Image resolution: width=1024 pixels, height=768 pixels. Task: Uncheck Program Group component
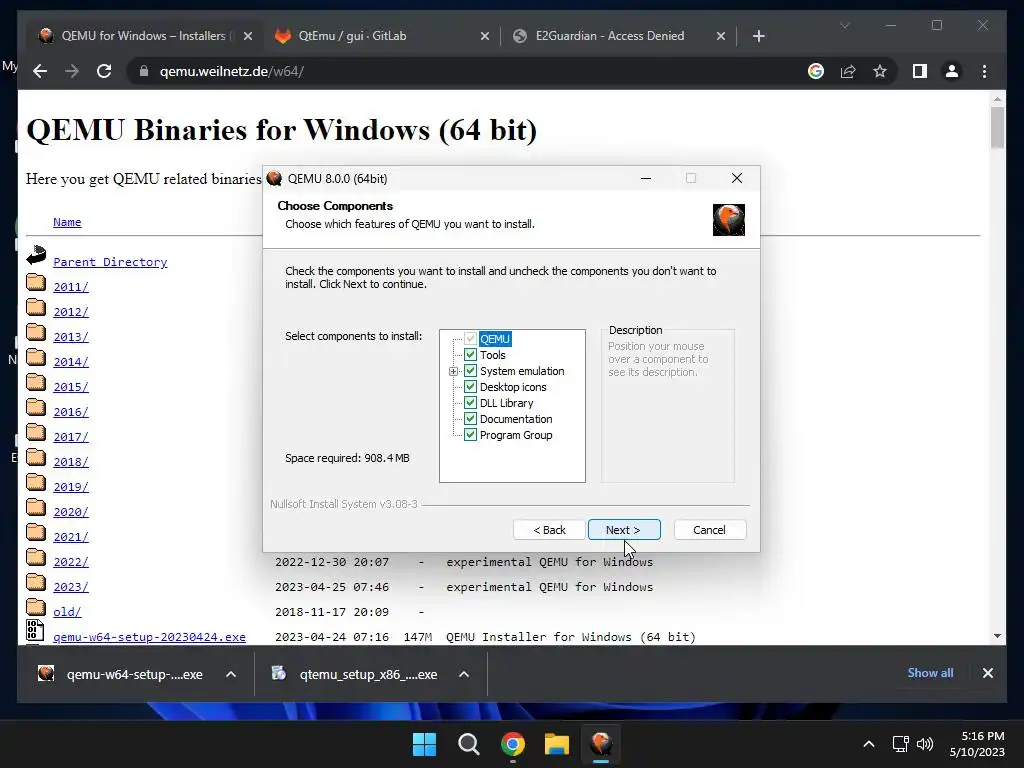tap(470, 435)
